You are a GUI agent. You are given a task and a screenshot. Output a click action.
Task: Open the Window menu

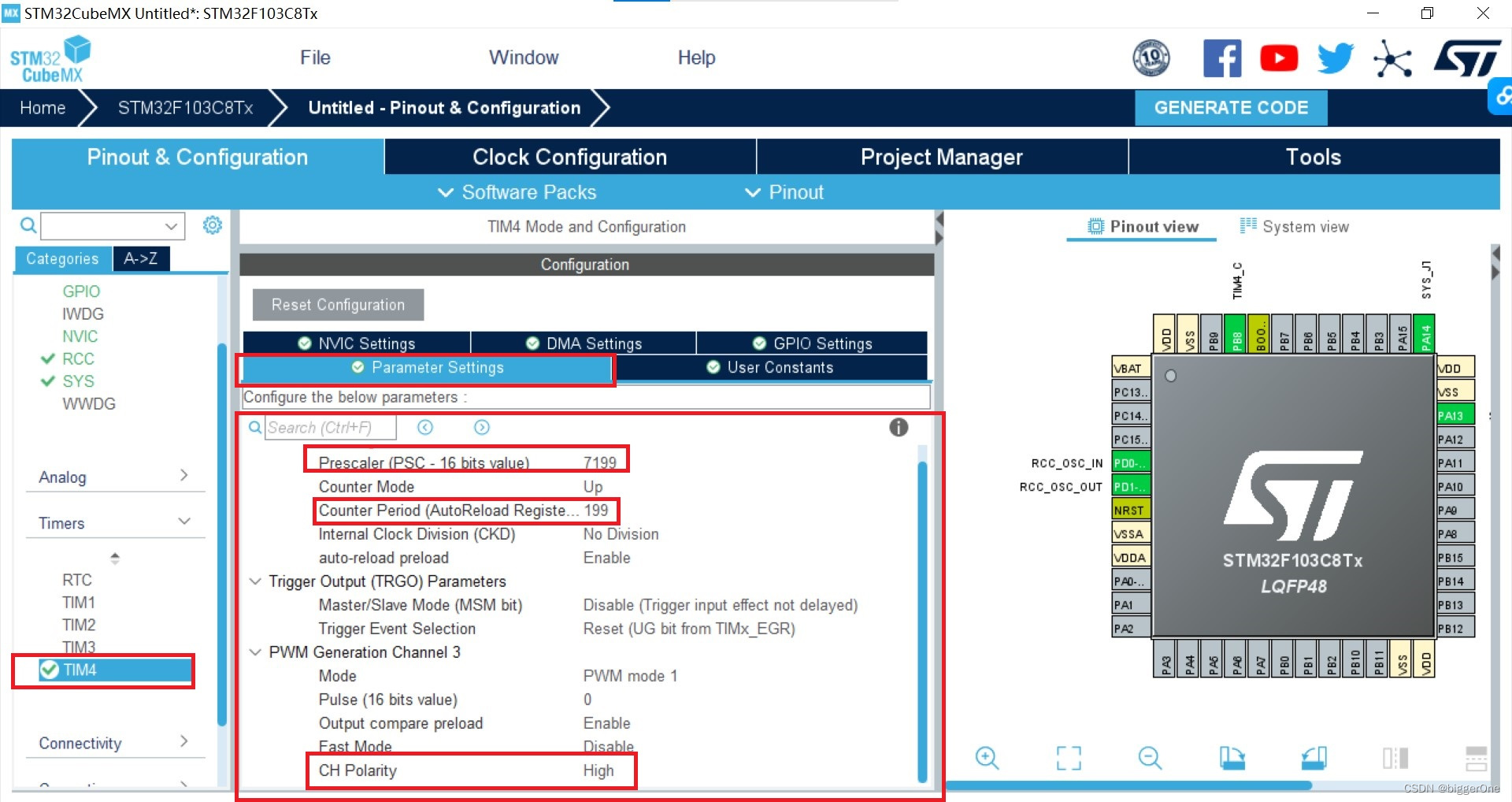524,58
